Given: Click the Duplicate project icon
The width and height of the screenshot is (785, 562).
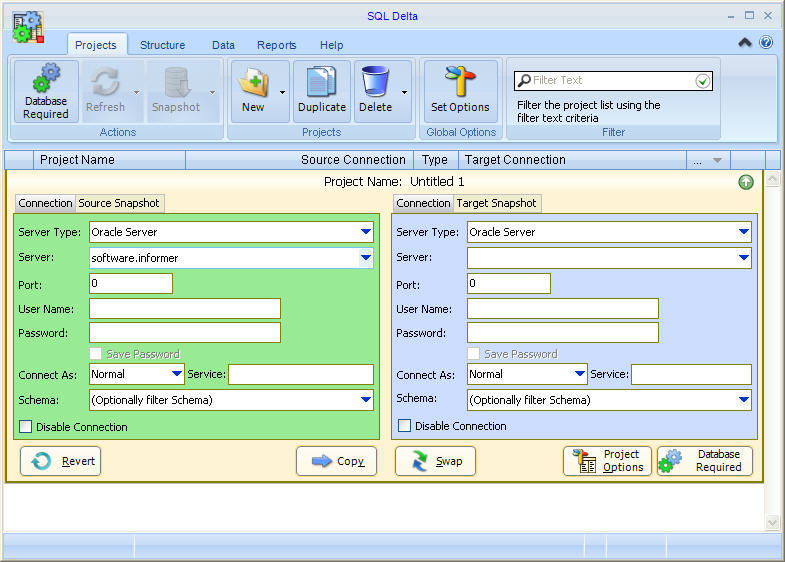Looking at the screenshot, I should pyautogui.click(x=321, y=92).
